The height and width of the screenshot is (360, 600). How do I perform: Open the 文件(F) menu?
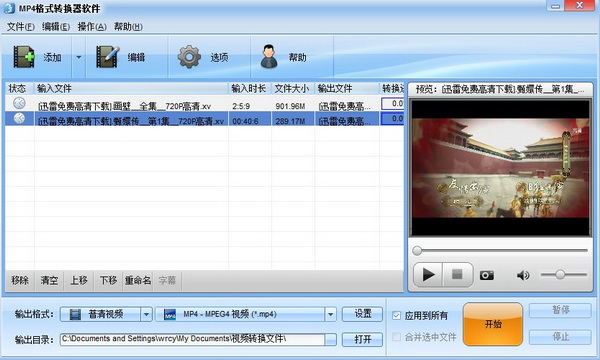[21, 27]
